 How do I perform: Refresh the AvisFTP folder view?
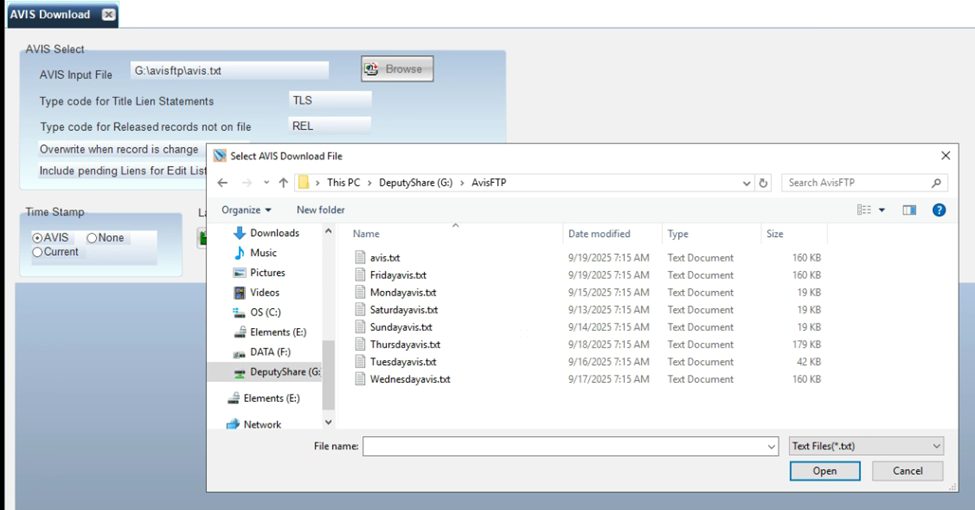click(x=764, y=183)
